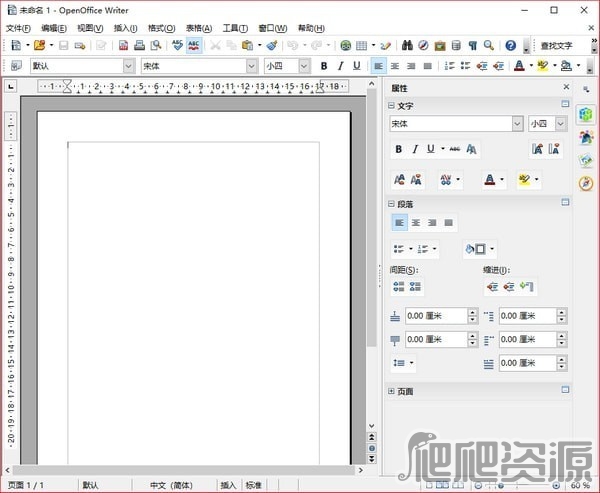Open the 视图(V) menu

(90, 28)
